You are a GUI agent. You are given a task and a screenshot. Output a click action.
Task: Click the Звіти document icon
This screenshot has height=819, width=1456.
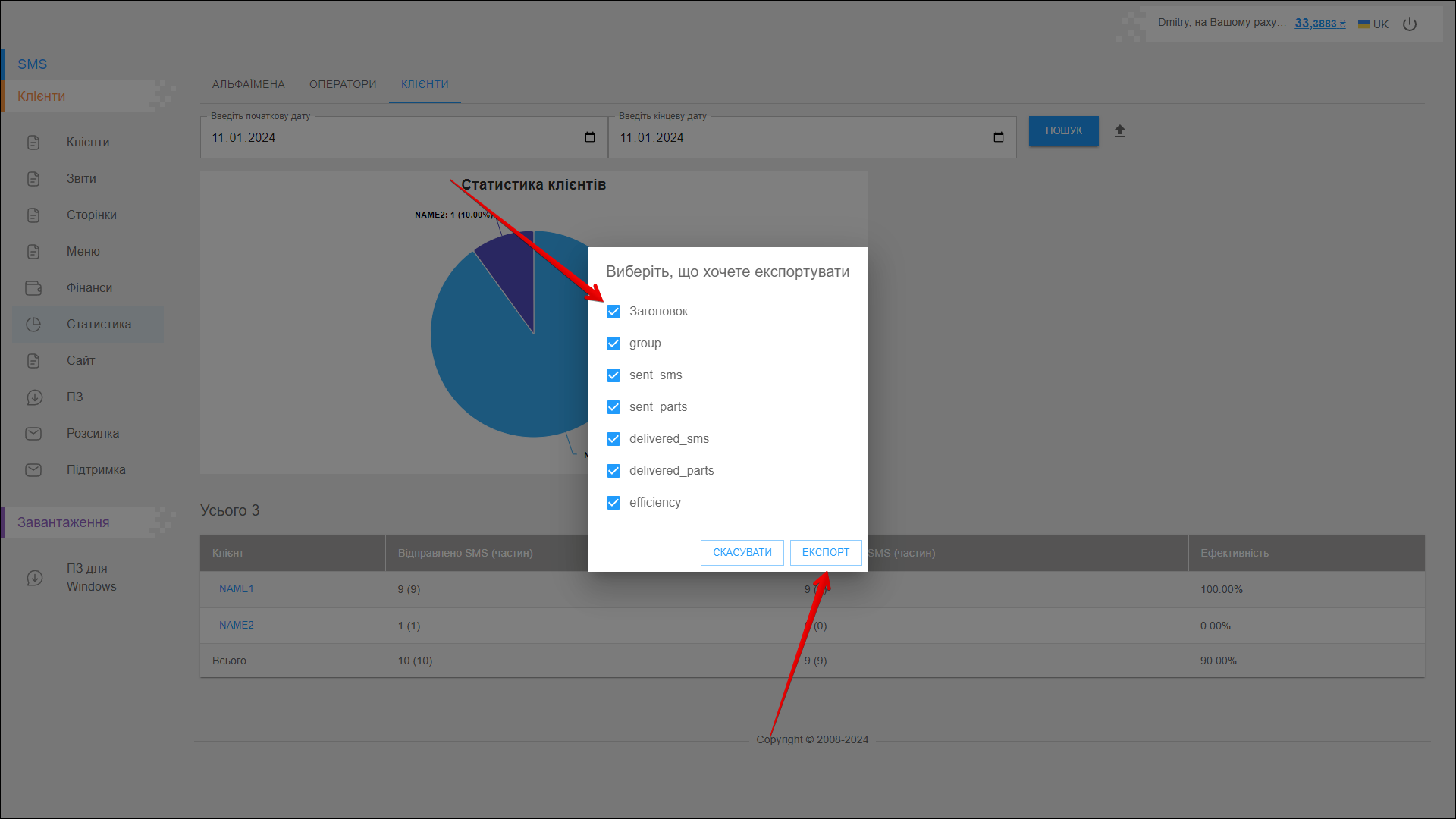[x=33, y=179]
